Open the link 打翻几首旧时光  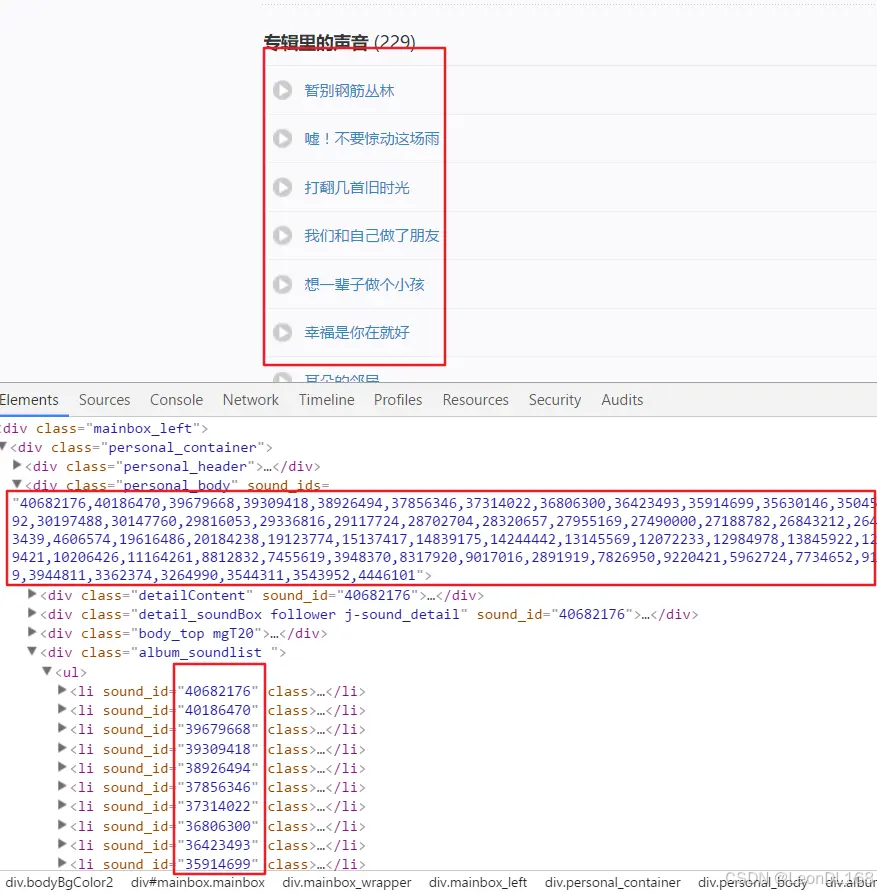point(356,187)
